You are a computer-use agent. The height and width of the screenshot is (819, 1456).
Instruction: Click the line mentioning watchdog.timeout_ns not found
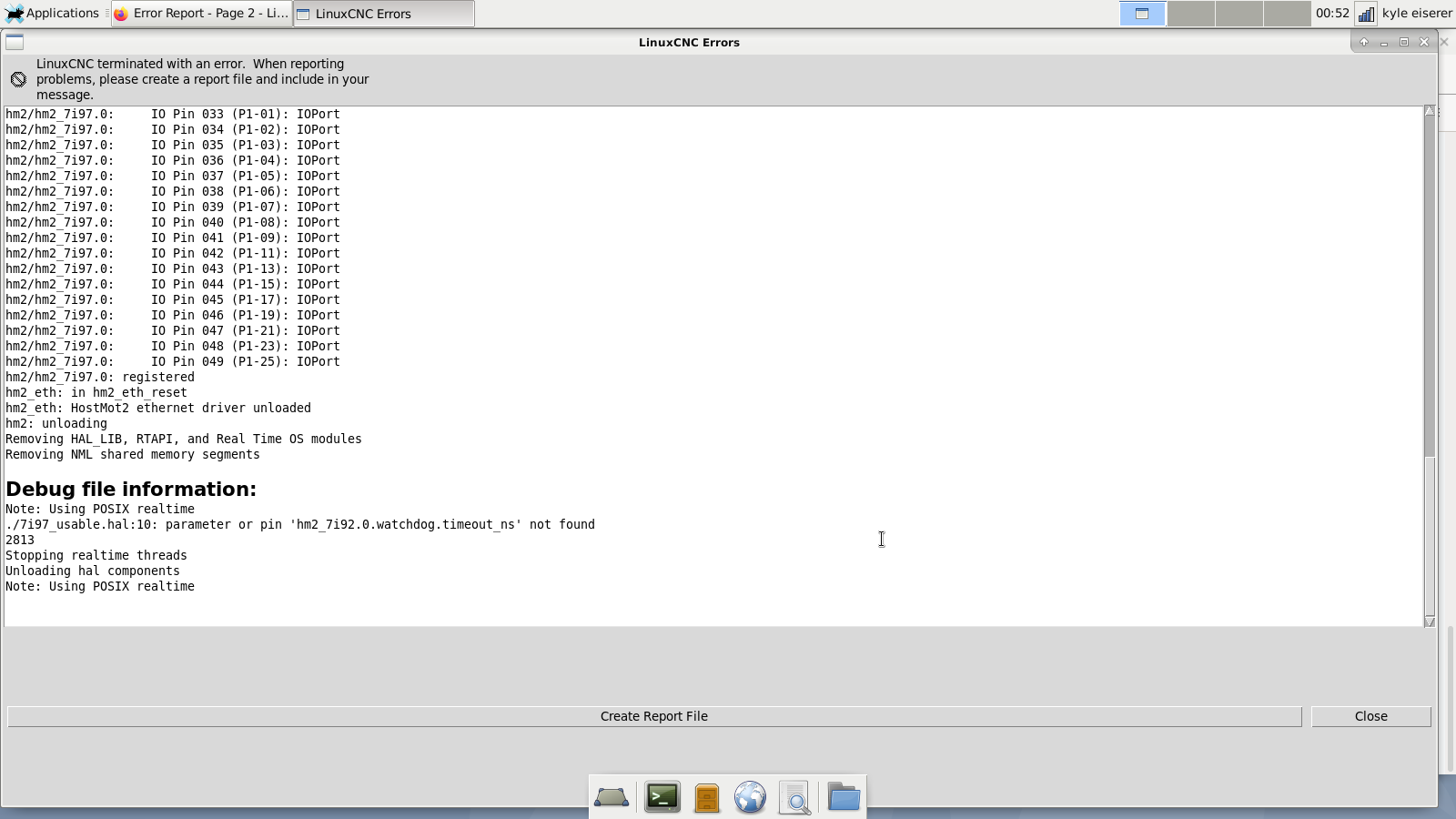coord(300,524)
